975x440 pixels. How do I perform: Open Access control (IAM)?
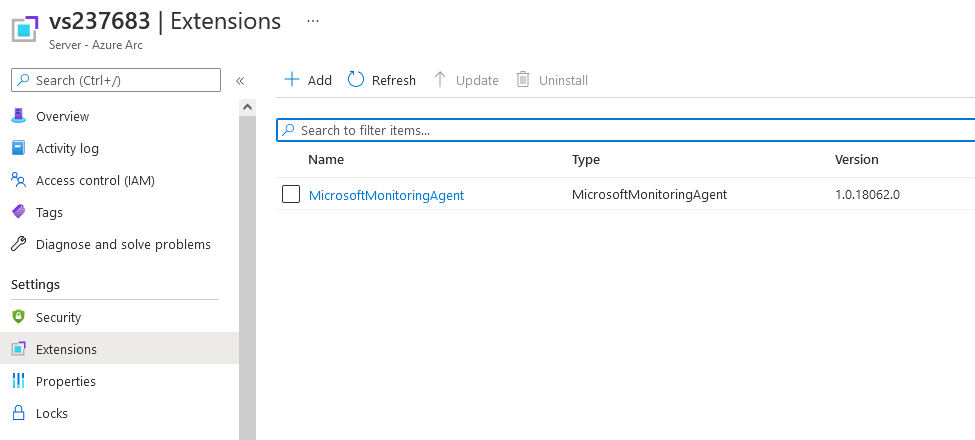tap(95, 180)
